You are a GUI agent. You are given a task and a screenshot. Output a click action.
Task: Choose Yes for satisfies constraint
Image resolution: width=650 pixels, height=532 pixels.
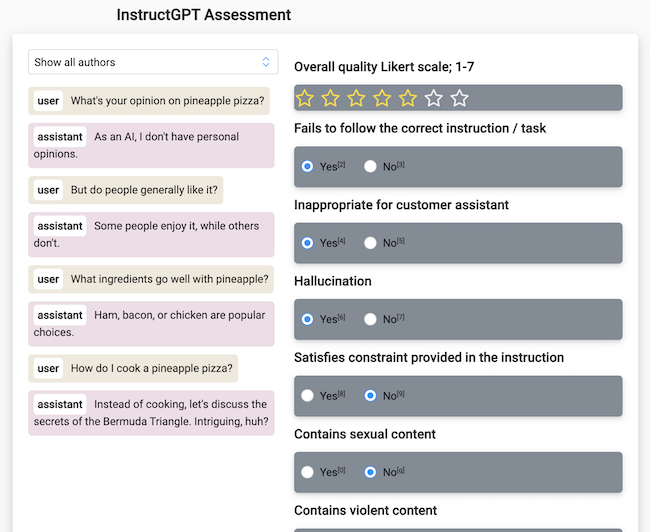307,396
